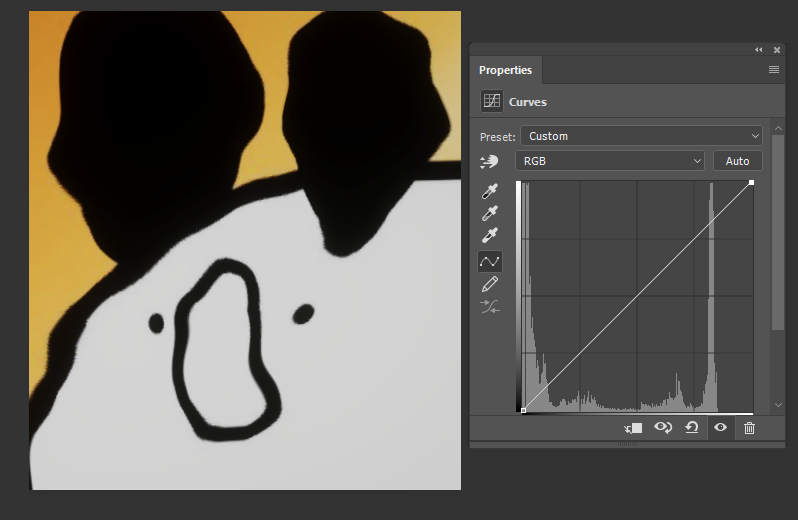Reset curves to adjustment defaults

pyautogui.click(x=692, y=427)
